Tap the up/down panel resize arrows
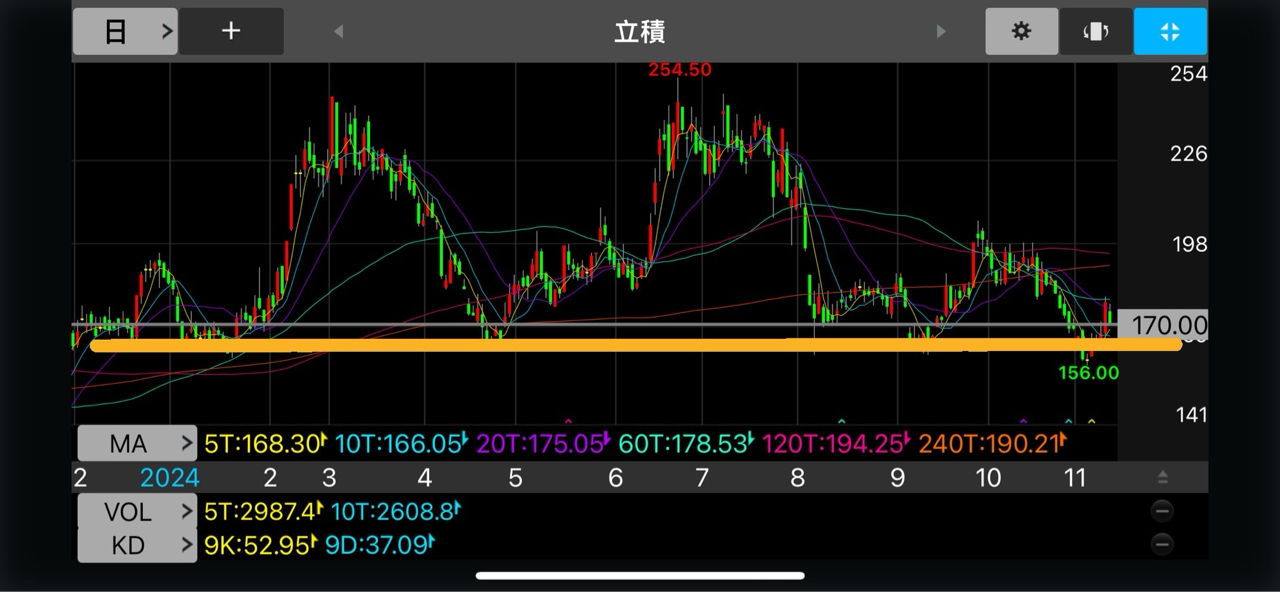 (x=1162, y=477)
